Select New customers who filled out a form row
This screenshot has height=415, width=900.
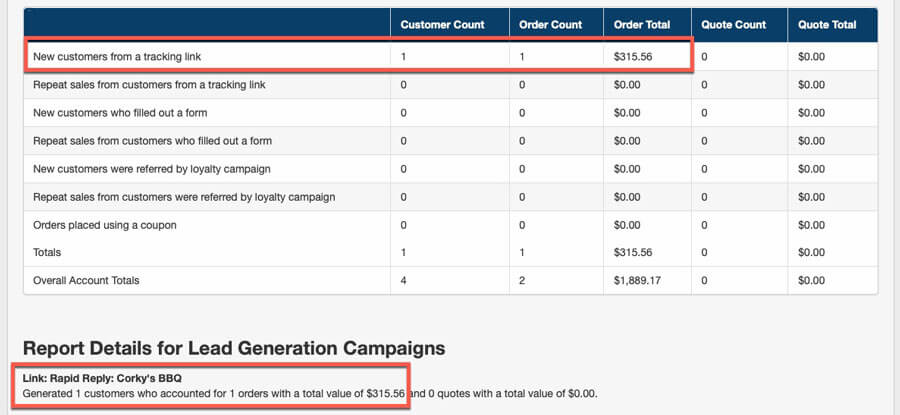click(x=451, y=113)
